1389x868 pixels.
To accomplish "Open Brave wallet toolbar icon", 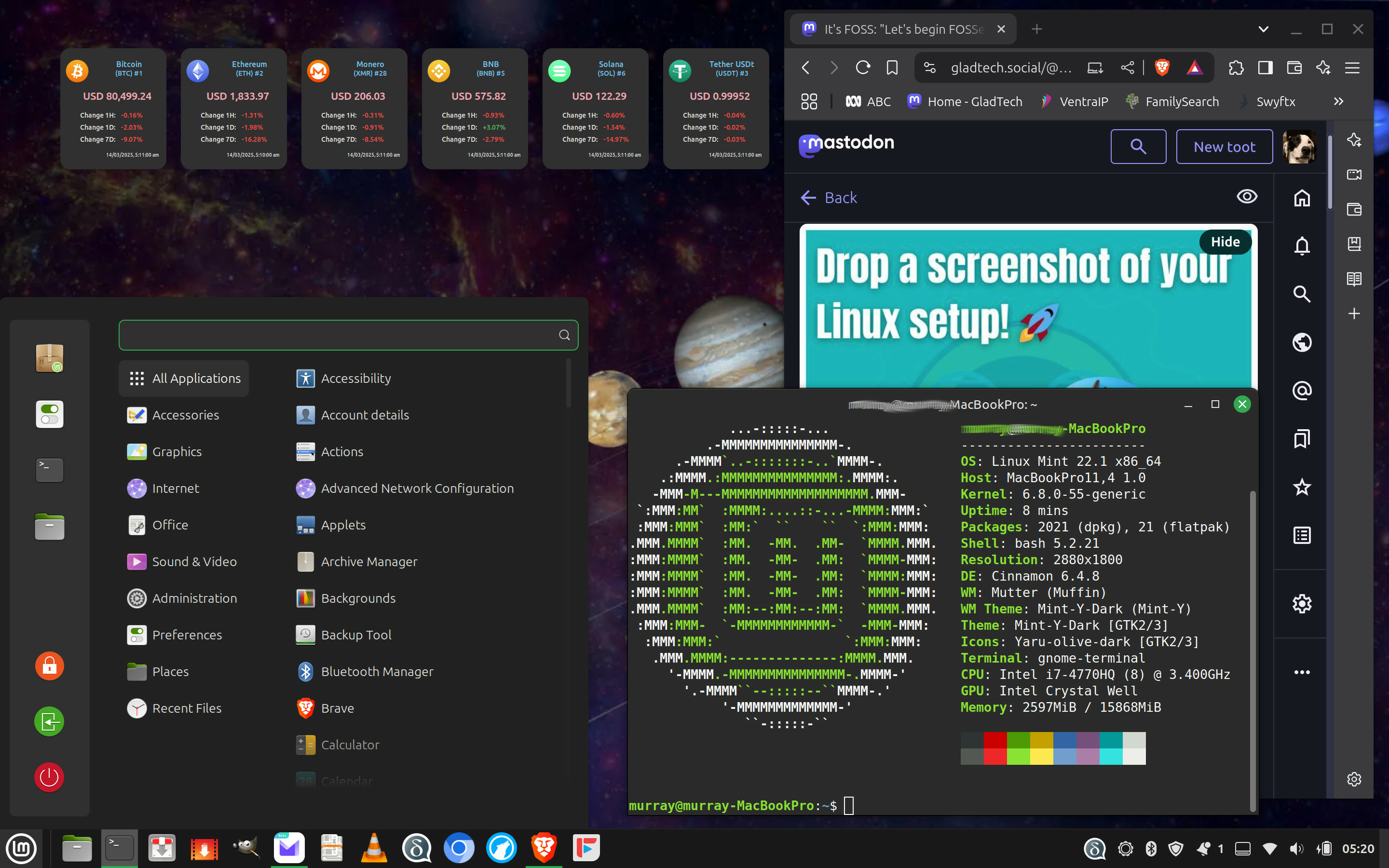I will coord(1294,68).
